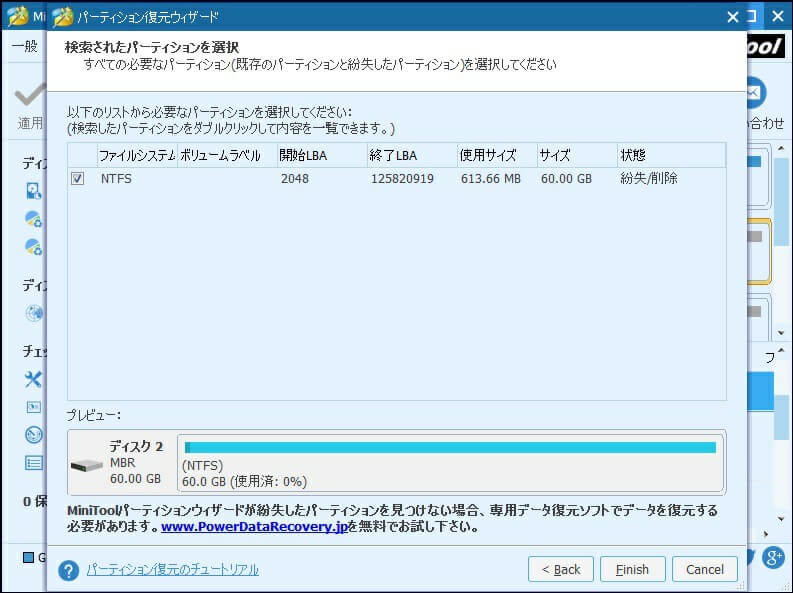Sort by 使用サイズ column header

[x=497, y=155]
